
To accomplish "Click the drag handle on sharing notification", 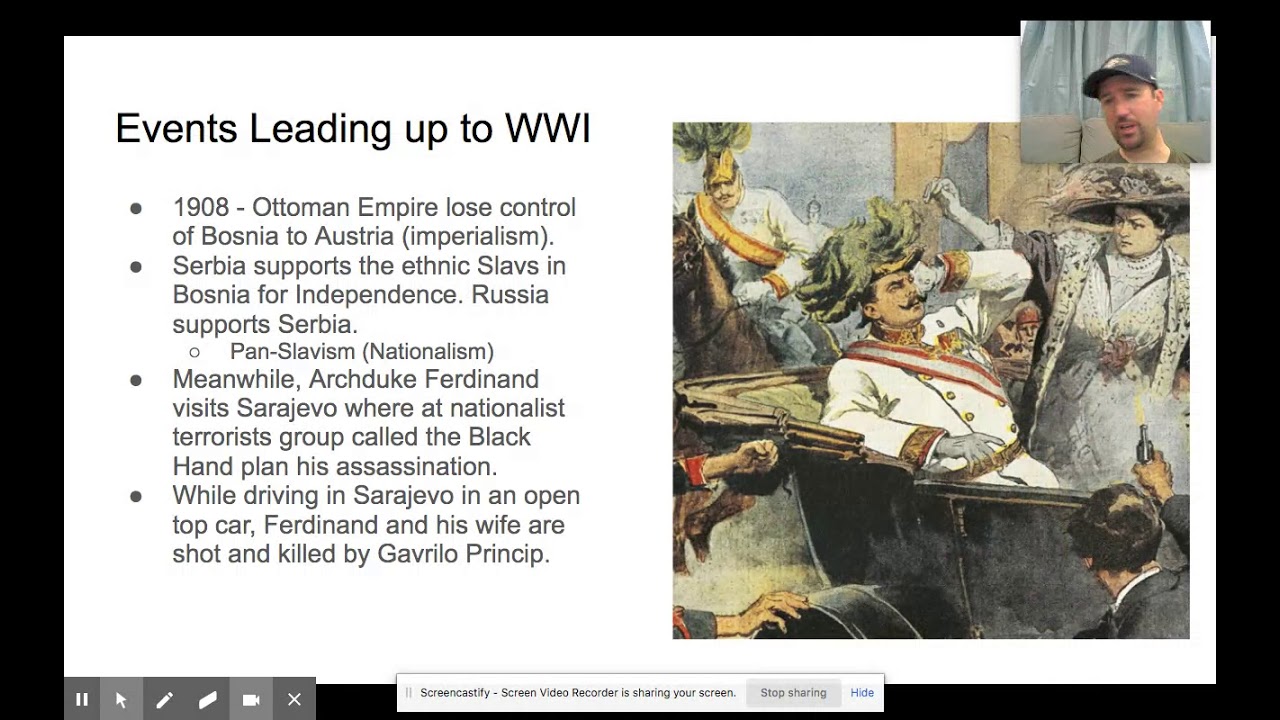I will coord(408,692).
